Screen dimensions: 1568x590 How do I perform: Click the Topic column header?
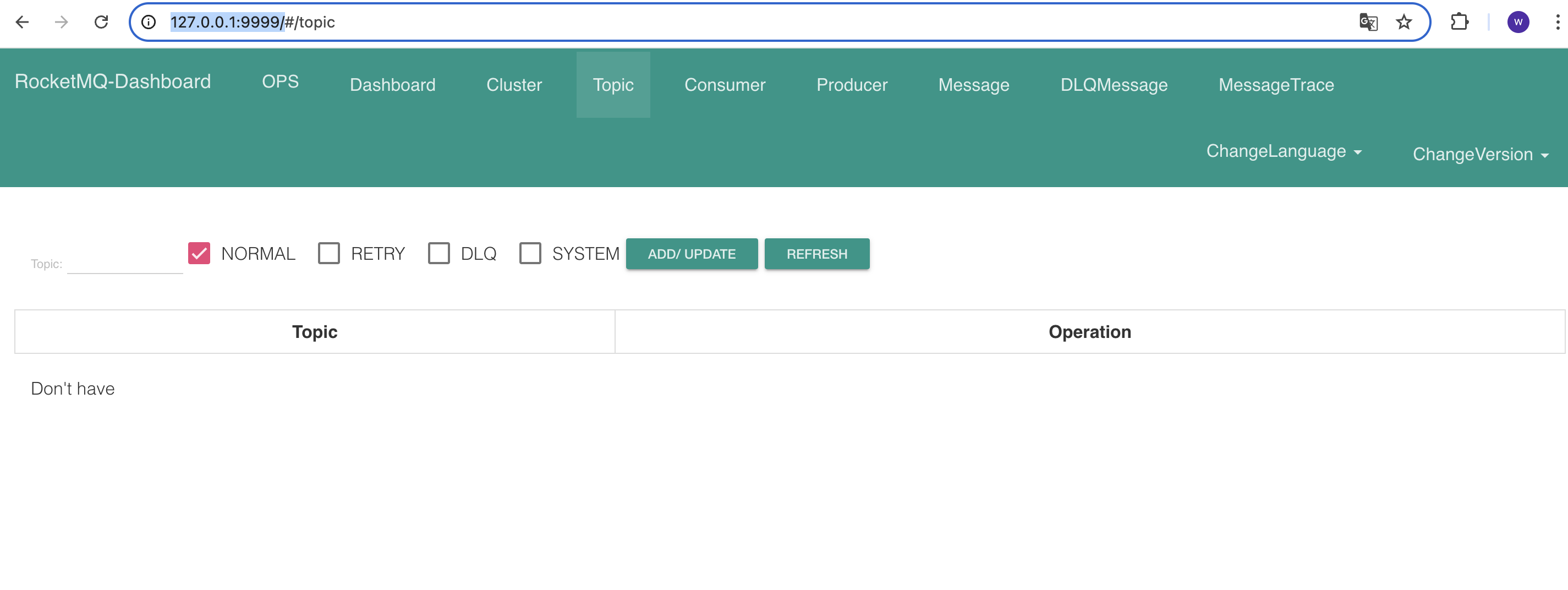(x=315, y=332)
